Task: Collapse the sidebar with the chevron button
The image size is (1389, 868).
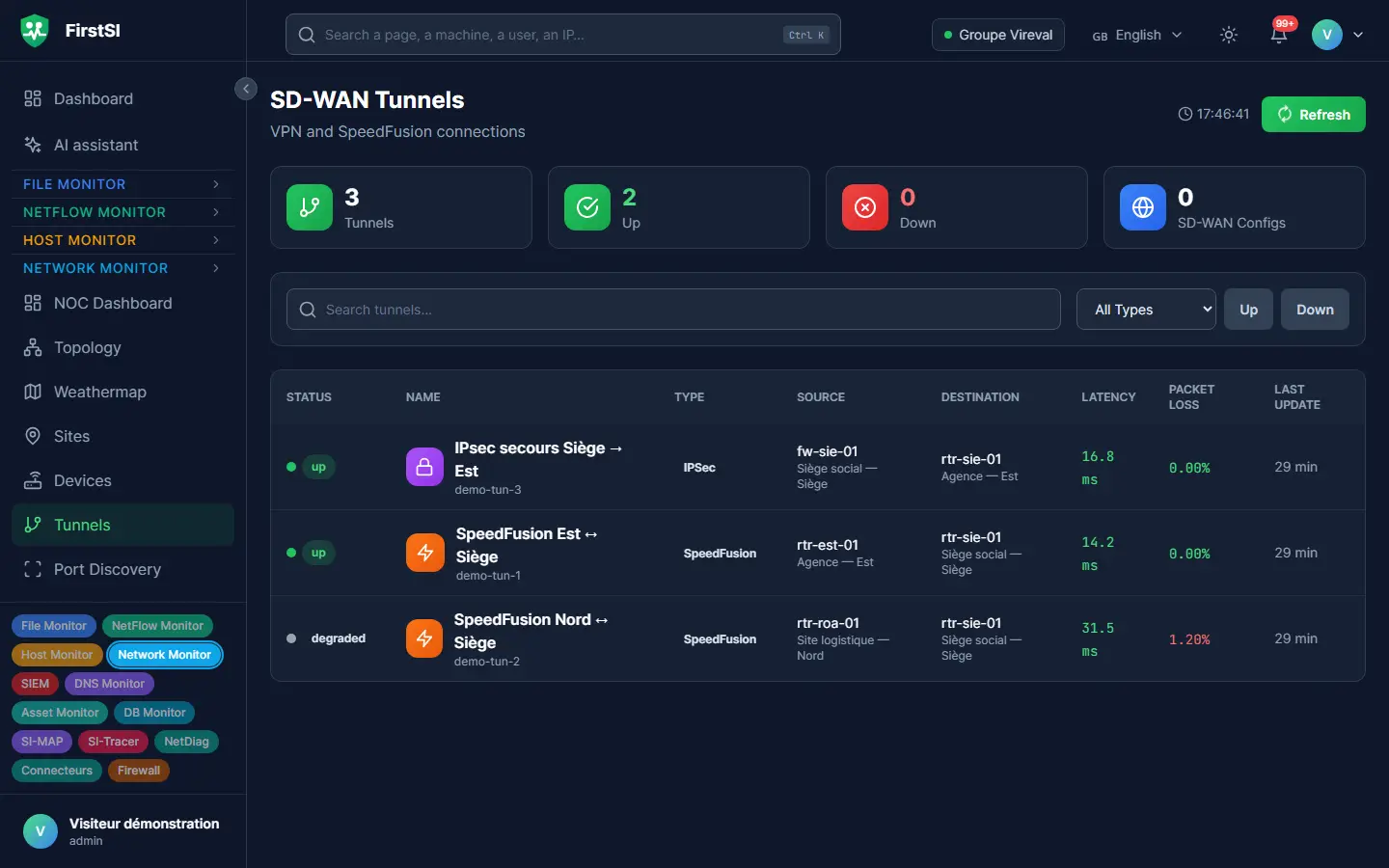Action: 246,89
